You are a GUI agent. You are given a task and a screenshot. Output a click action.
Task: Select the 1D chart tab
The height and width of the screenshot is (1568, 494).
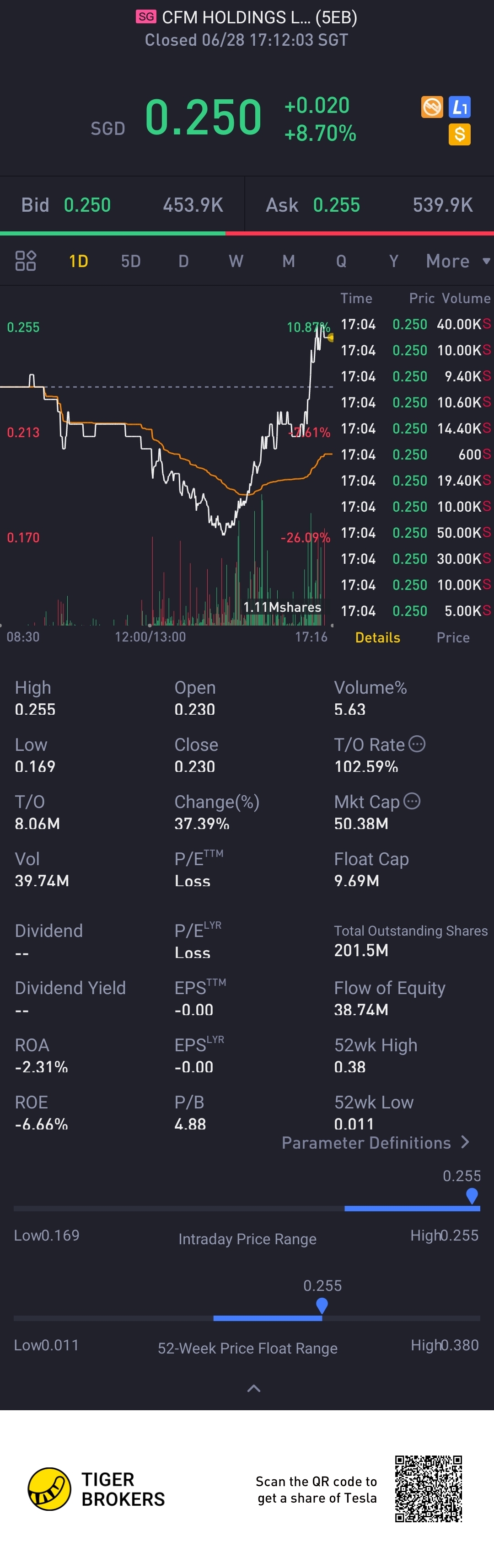[79, 261]
